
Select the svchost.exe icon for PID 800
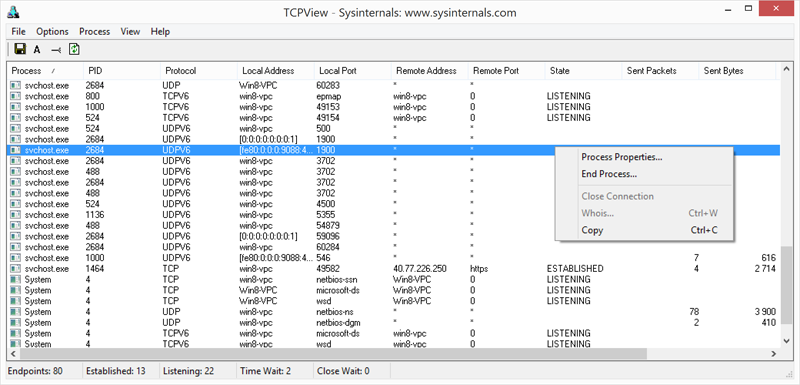16,96
